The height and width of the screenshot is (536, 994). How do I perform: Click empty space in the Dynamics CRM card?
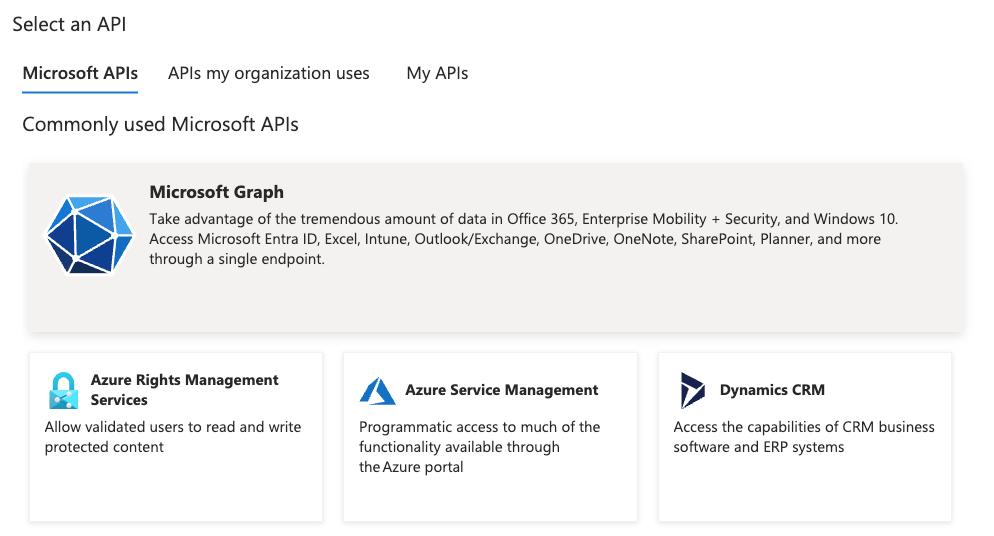[804, 490]
